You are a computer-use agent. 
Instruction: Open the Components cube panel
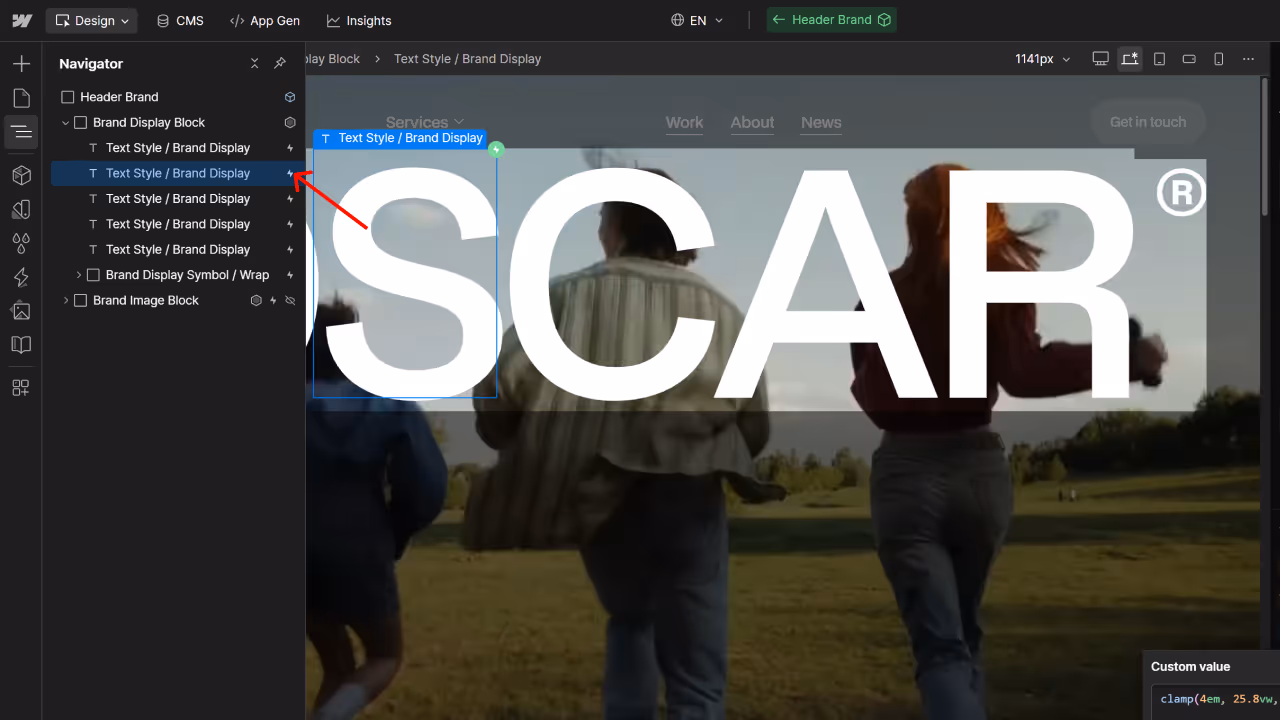(x=21, y=176)
